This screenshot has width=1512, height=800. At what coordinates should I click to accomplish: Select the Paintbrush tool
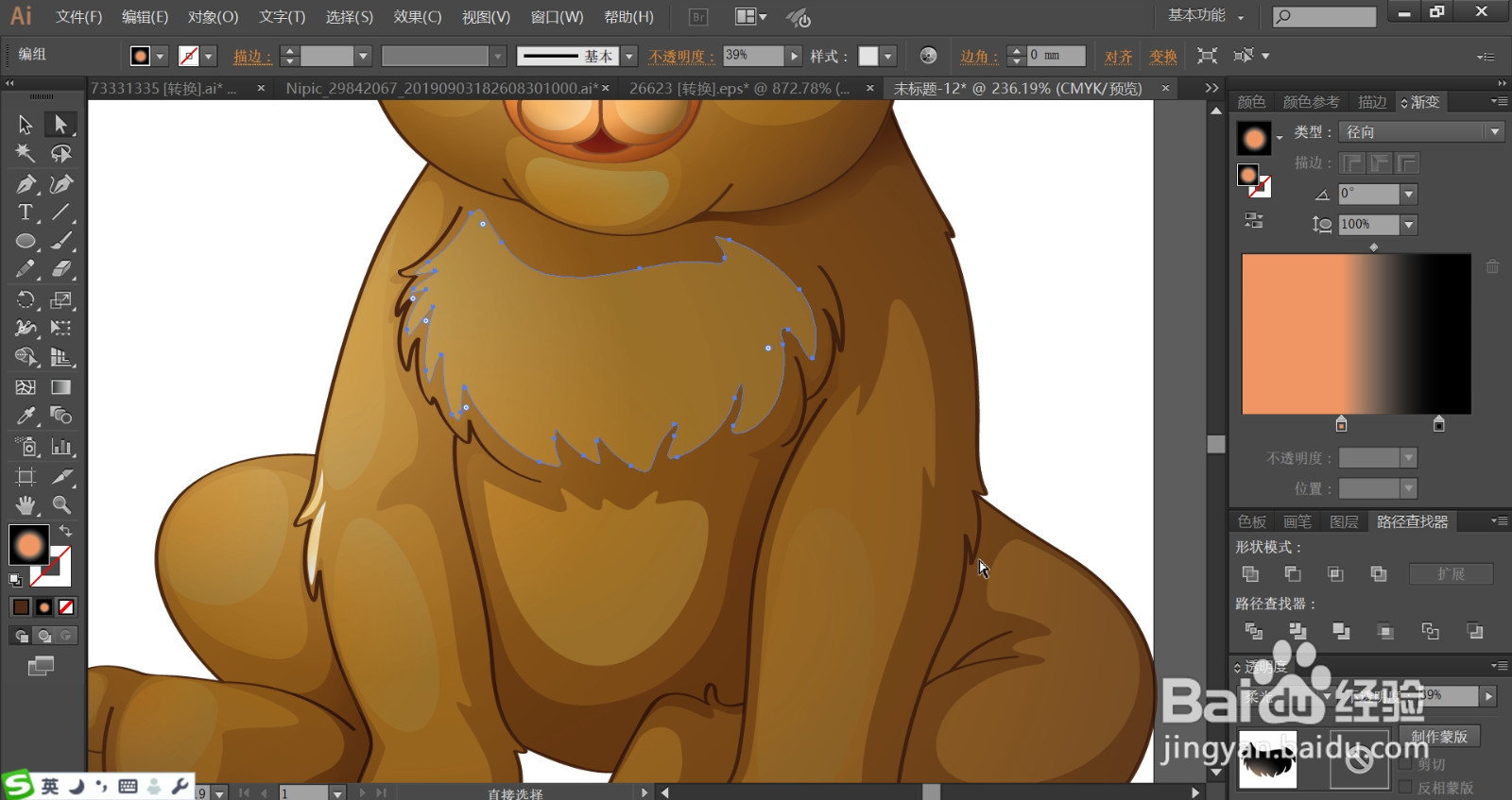60,241
